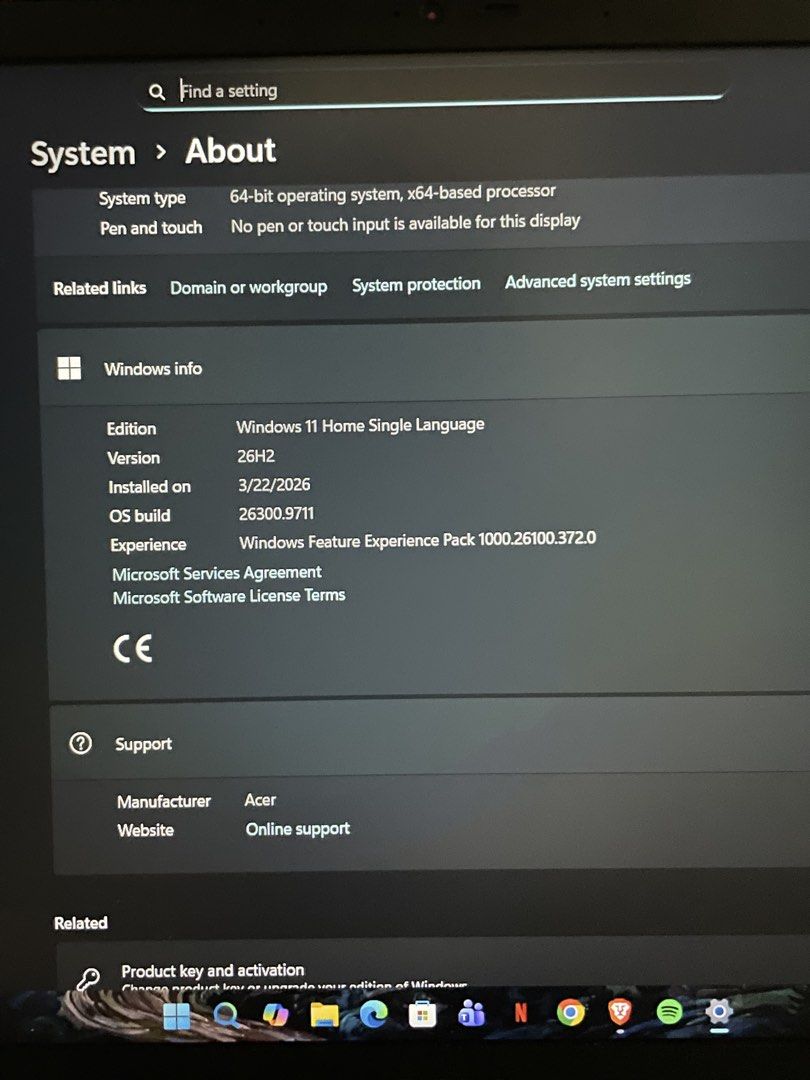Click the About page title
Image resolution: width=810 pixels, height=1080 pixels.
(231, 151)
